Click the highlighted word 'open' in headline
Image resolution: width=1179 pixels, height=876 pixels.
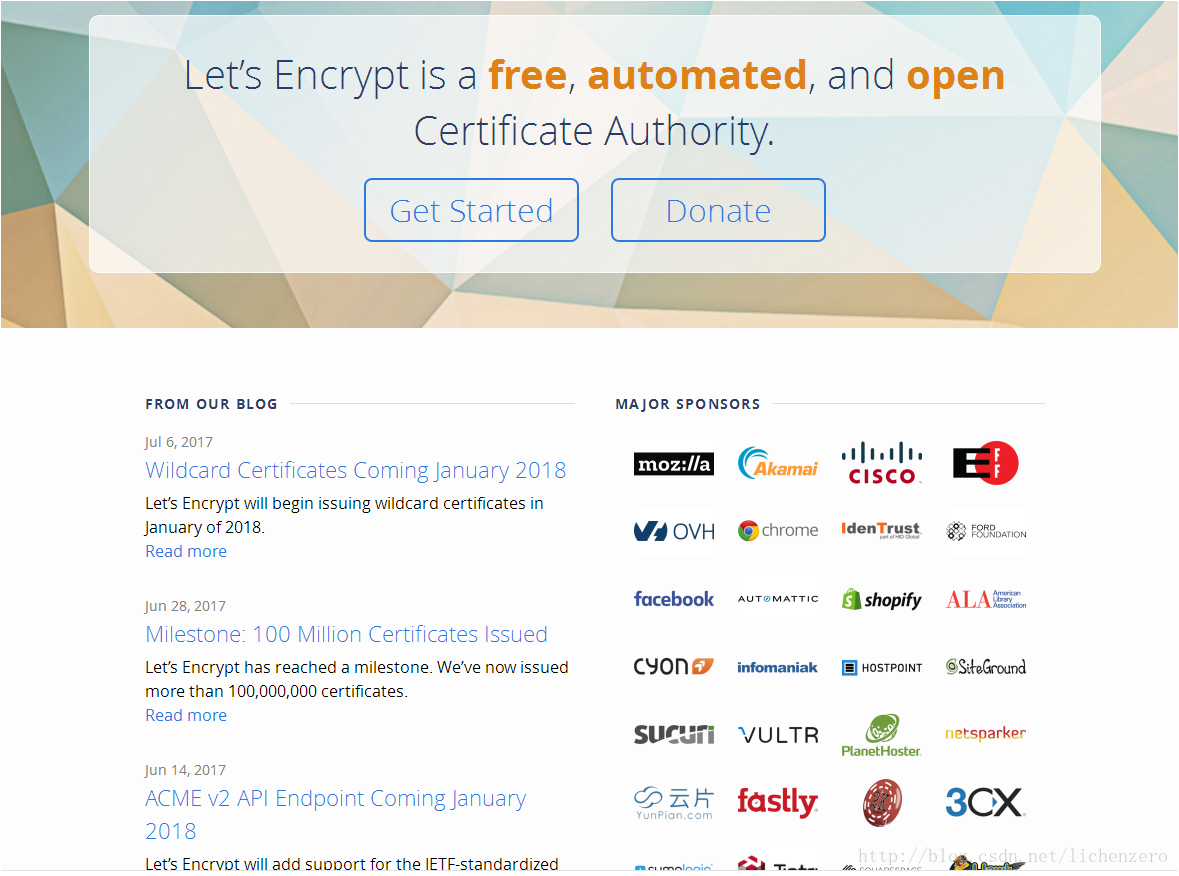coord(956,78)
